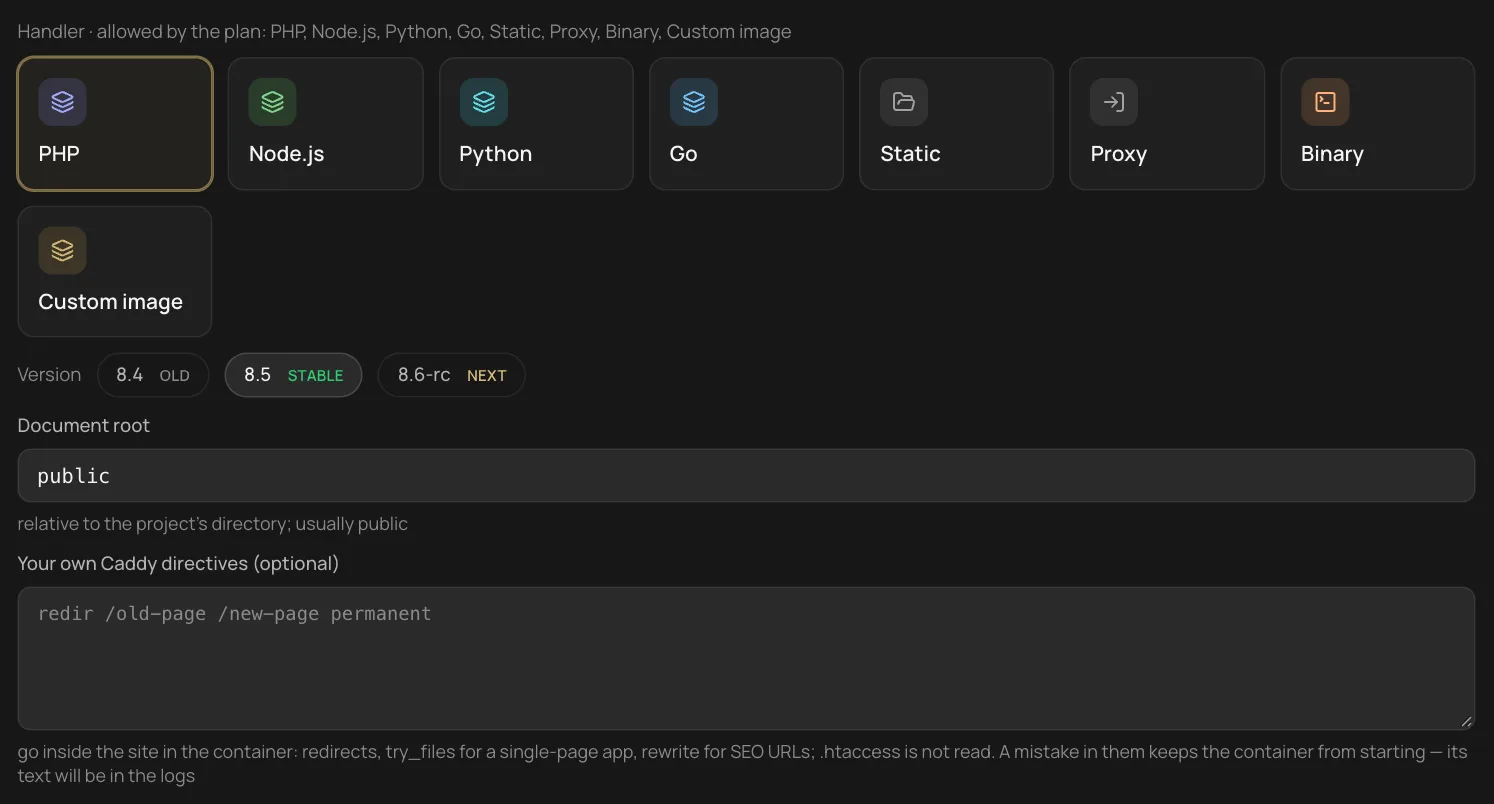Pick the Proxy handler label
This screenshot has width=1494, height=804.
click(1118, 154)
